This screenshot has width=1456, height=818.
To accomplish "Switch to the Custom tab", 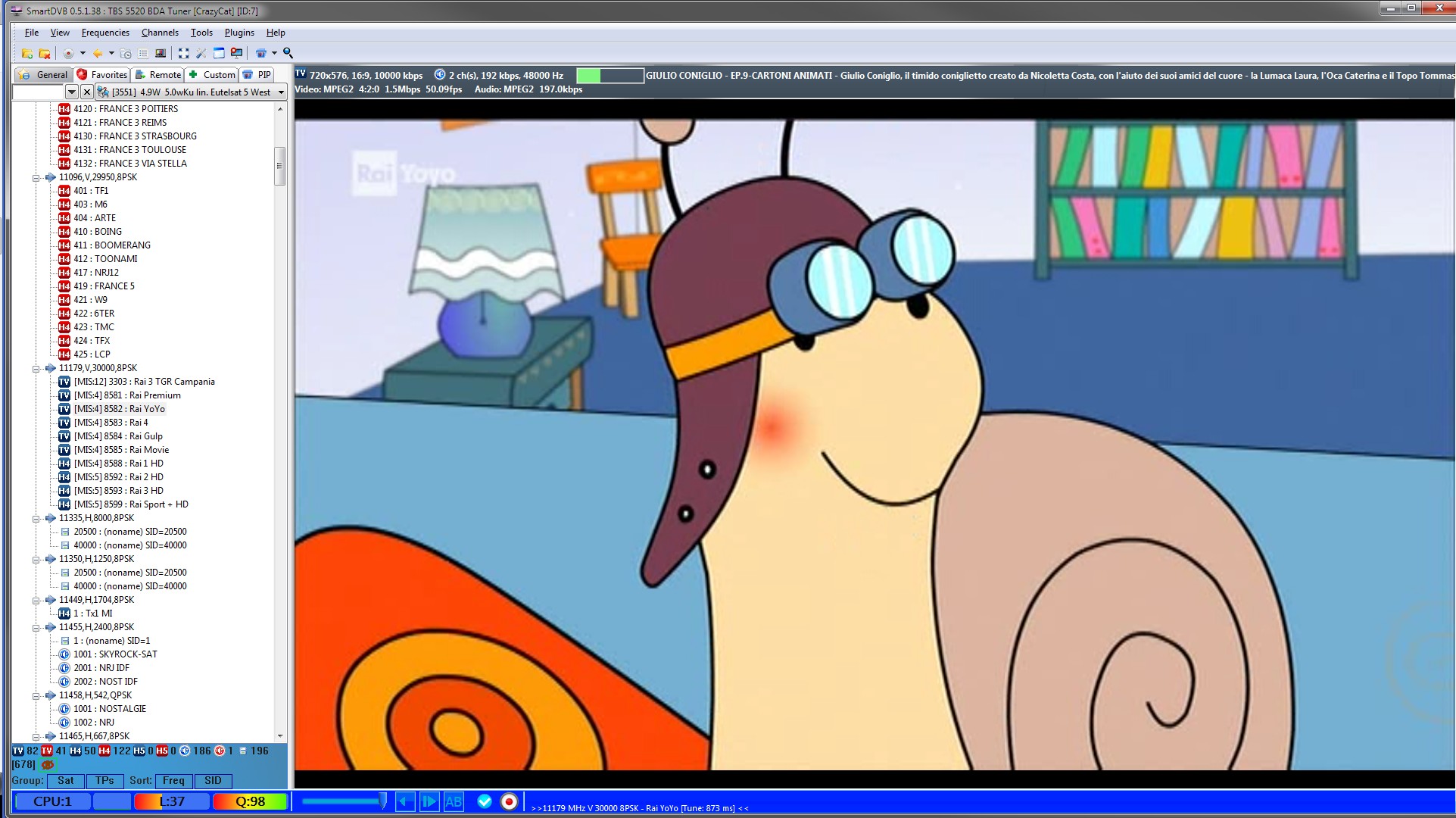I will tap(212, 74).
